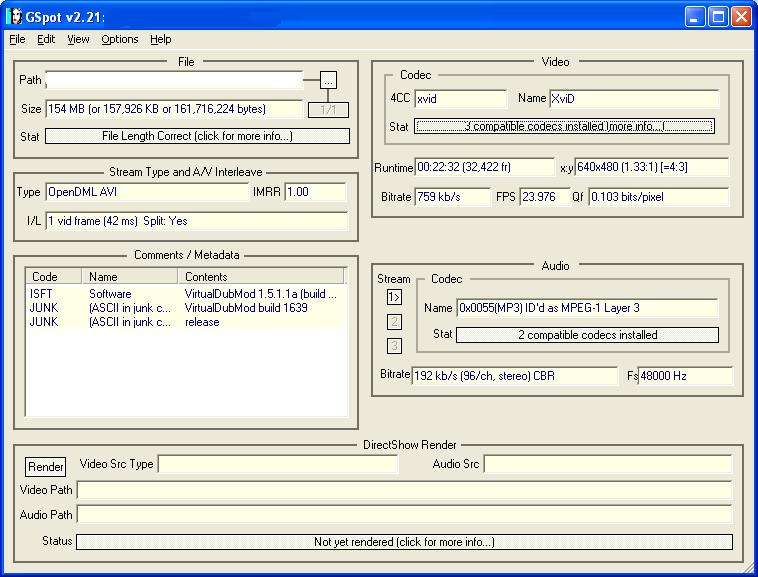Open the File menu
Screen dimensions: 758x577
tap(17, 39)
